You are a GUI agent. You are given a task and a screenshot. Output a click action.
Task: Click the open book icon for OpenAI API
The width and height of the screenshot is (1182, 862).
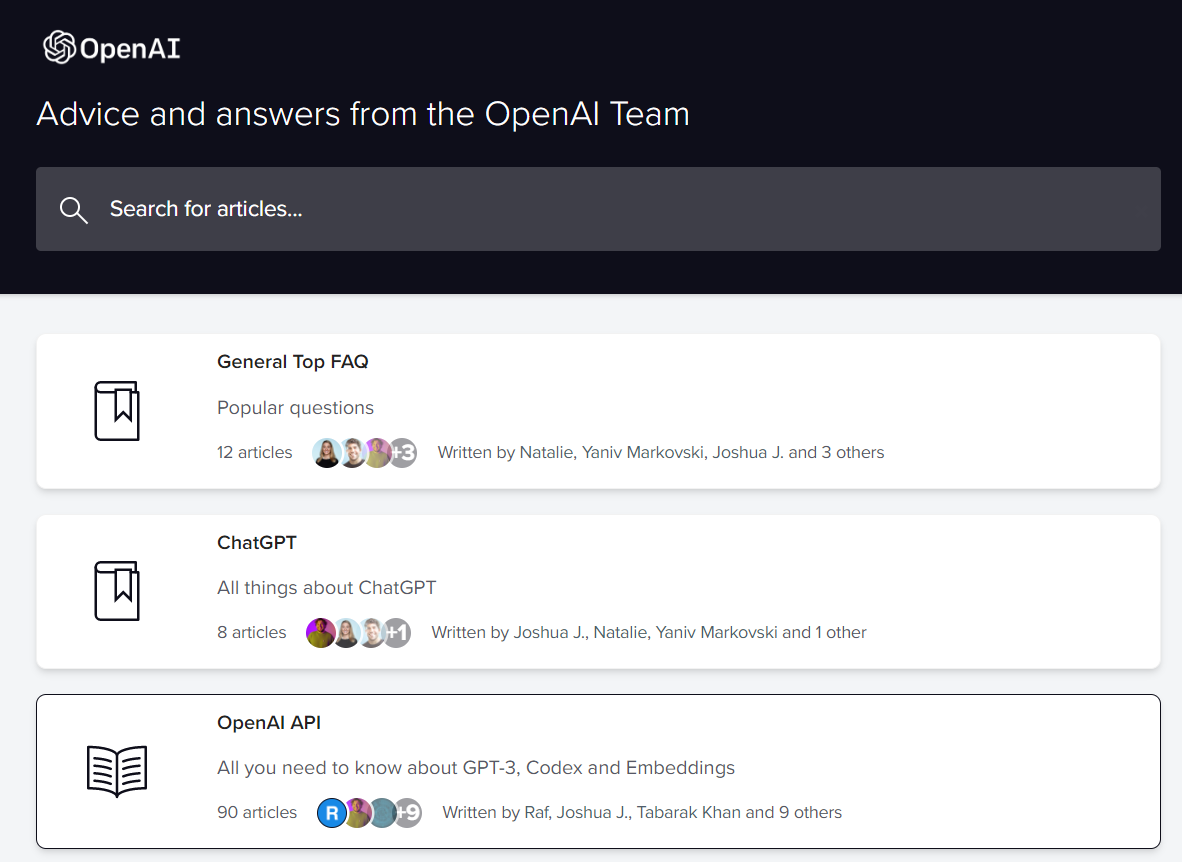pos(117,771)
